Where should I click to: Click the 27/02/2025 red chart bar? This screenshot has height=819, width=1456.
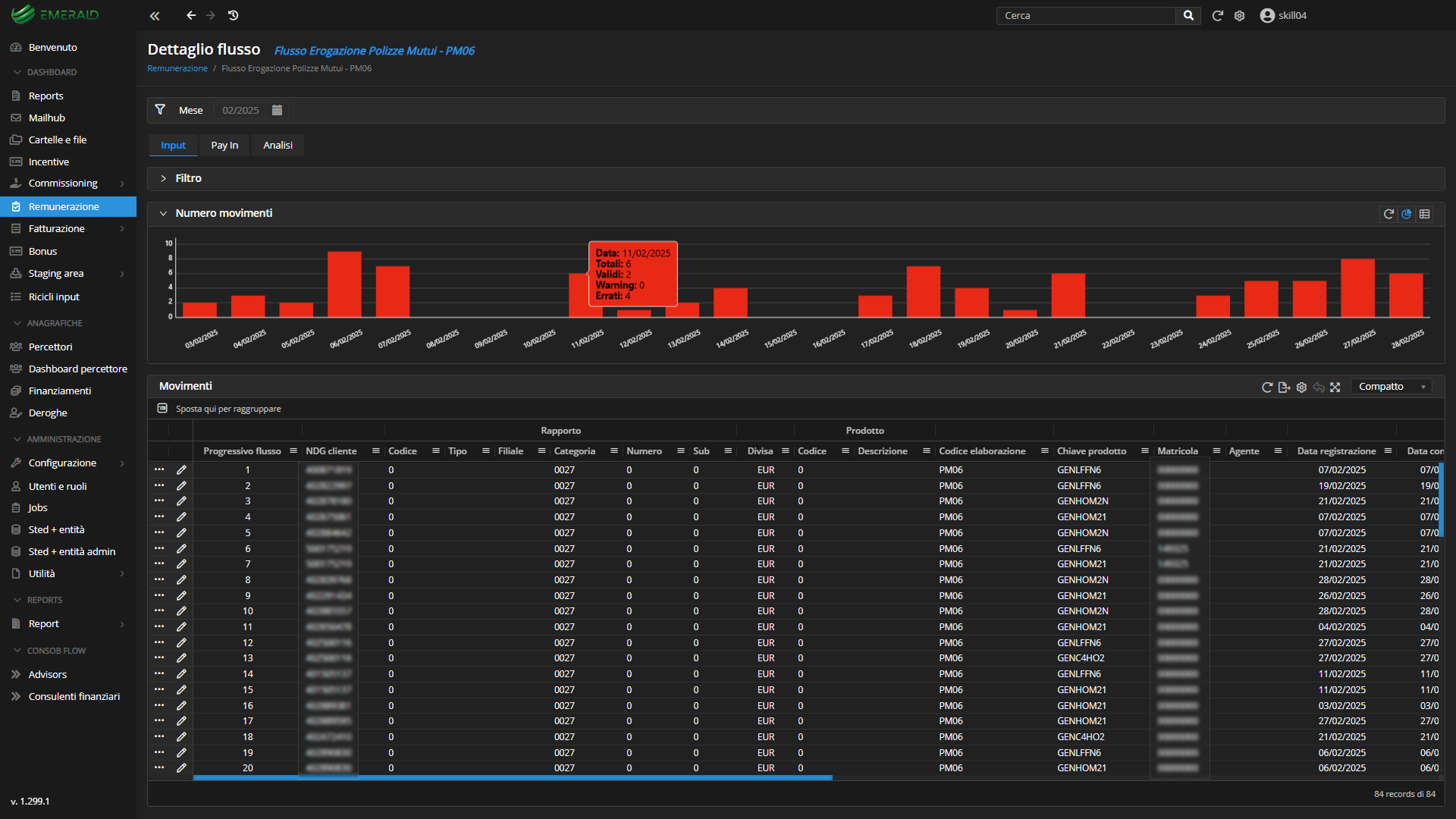click(1357, 288)
